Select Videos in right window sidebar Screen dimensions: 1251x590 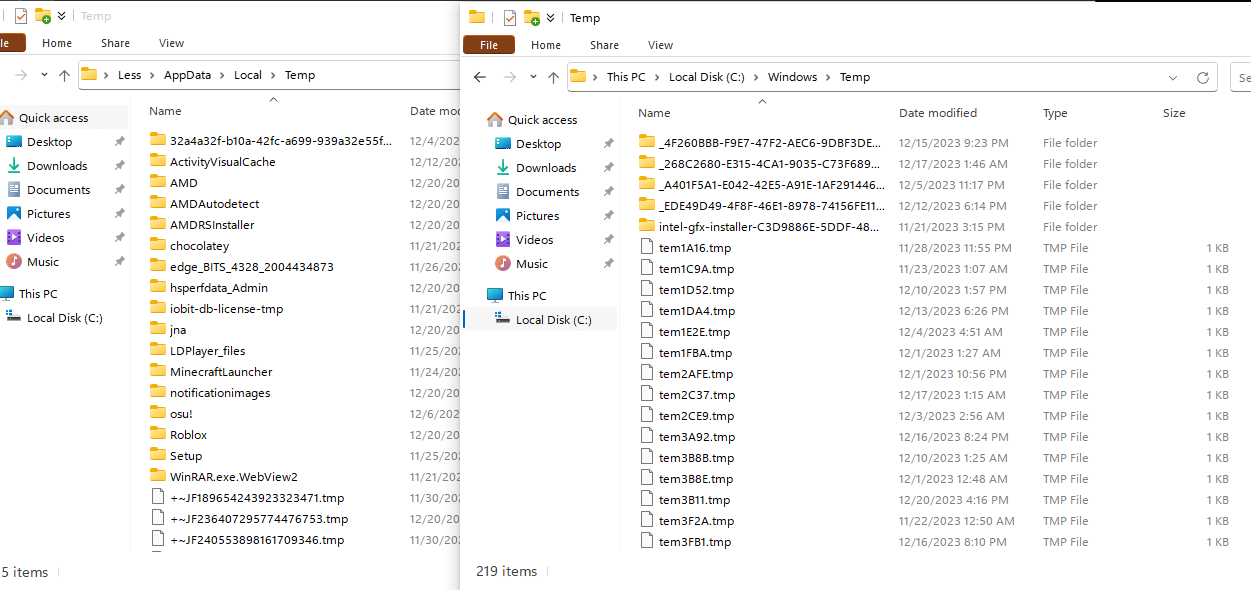[x=534, y=240]
